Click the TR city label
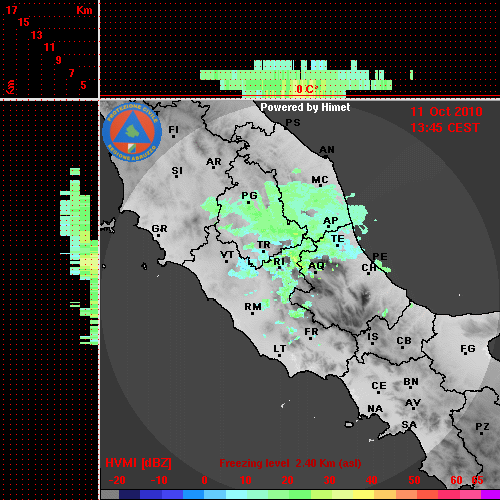The height and width of the screenshot is (500, 500). click(x=264, y=245)
